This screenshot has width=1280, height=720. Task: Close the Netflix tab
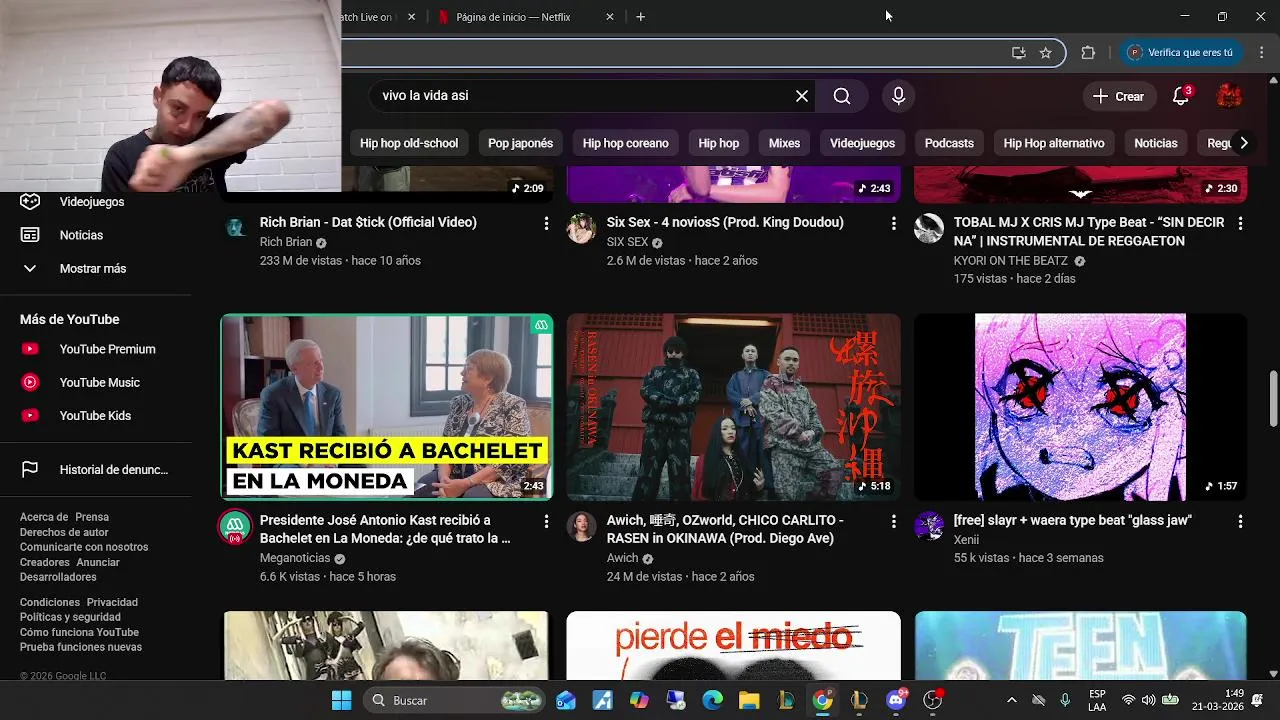click(x=610, y=17)
